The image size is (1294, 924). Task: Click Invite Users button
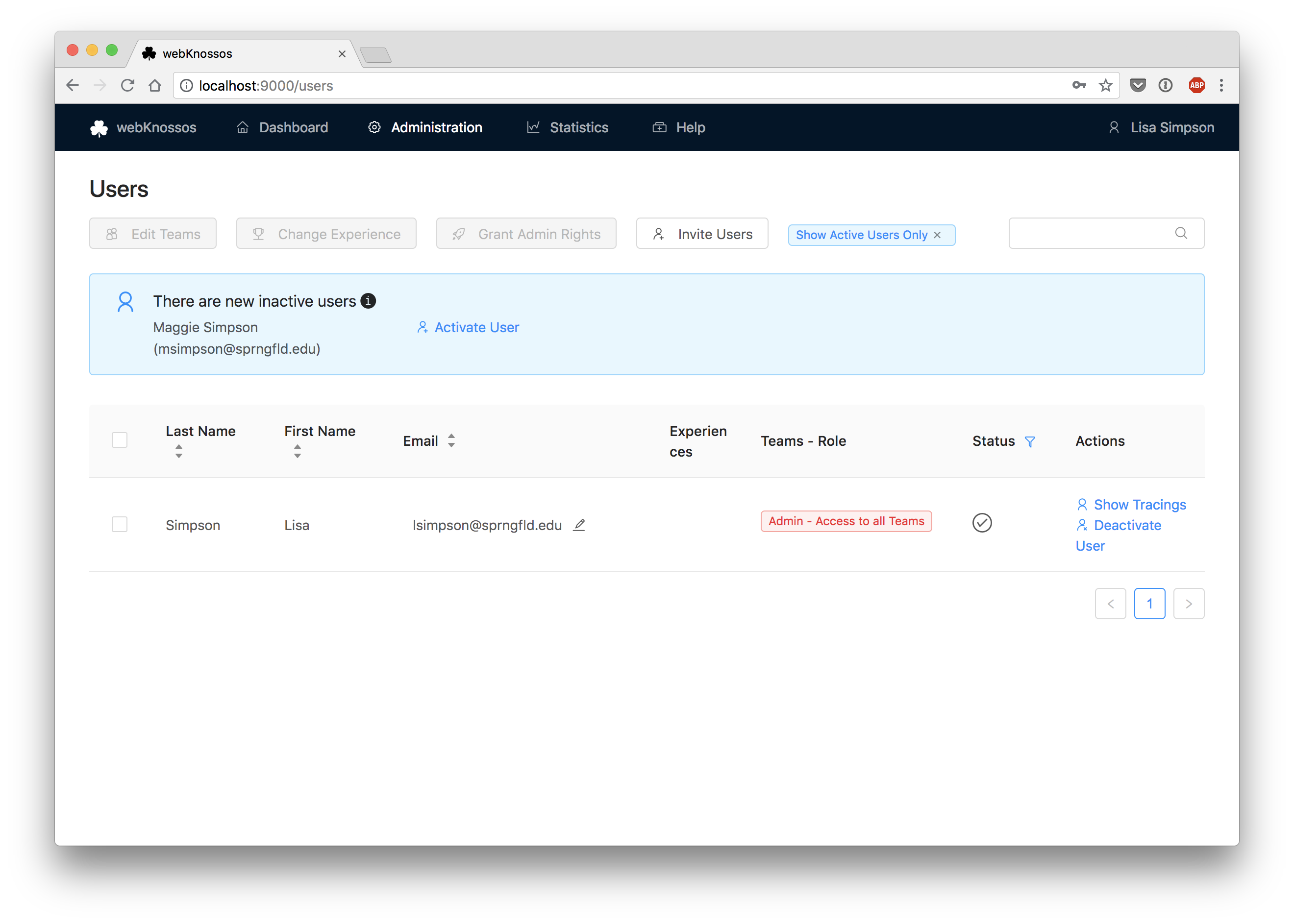pos(702,234)
